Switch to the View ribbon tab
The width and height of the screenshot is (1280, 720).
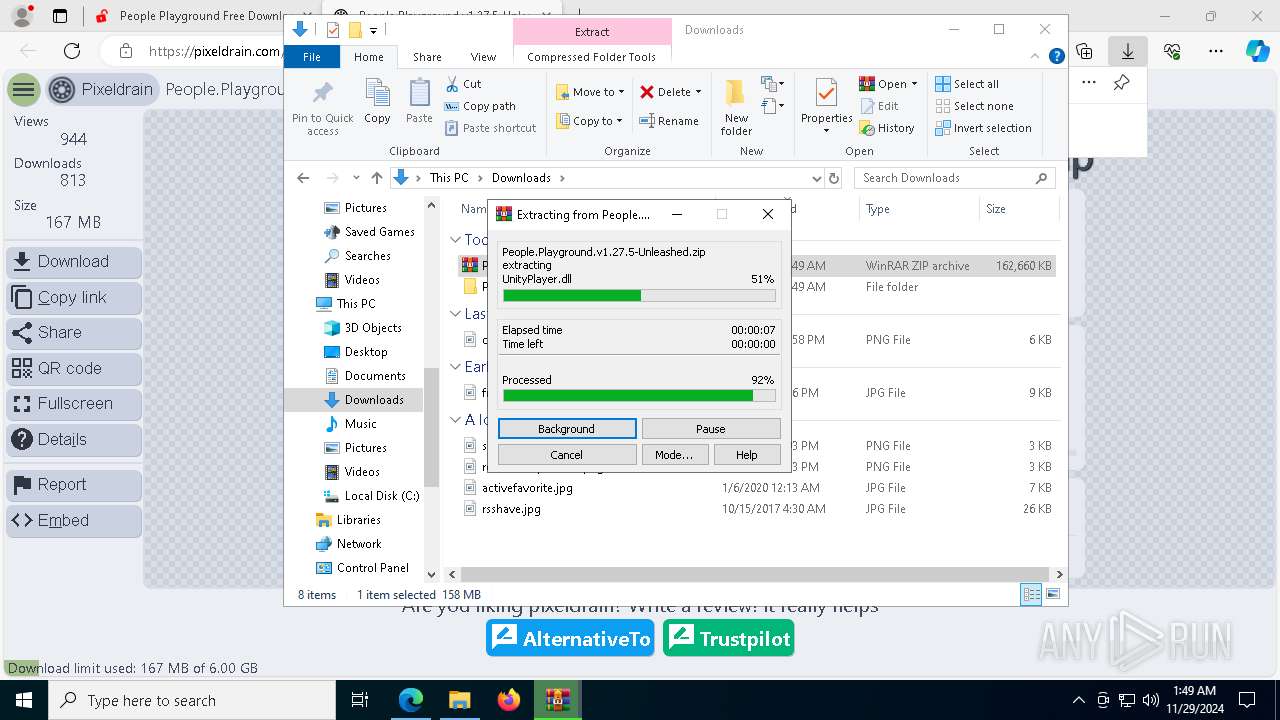(483, 57)
